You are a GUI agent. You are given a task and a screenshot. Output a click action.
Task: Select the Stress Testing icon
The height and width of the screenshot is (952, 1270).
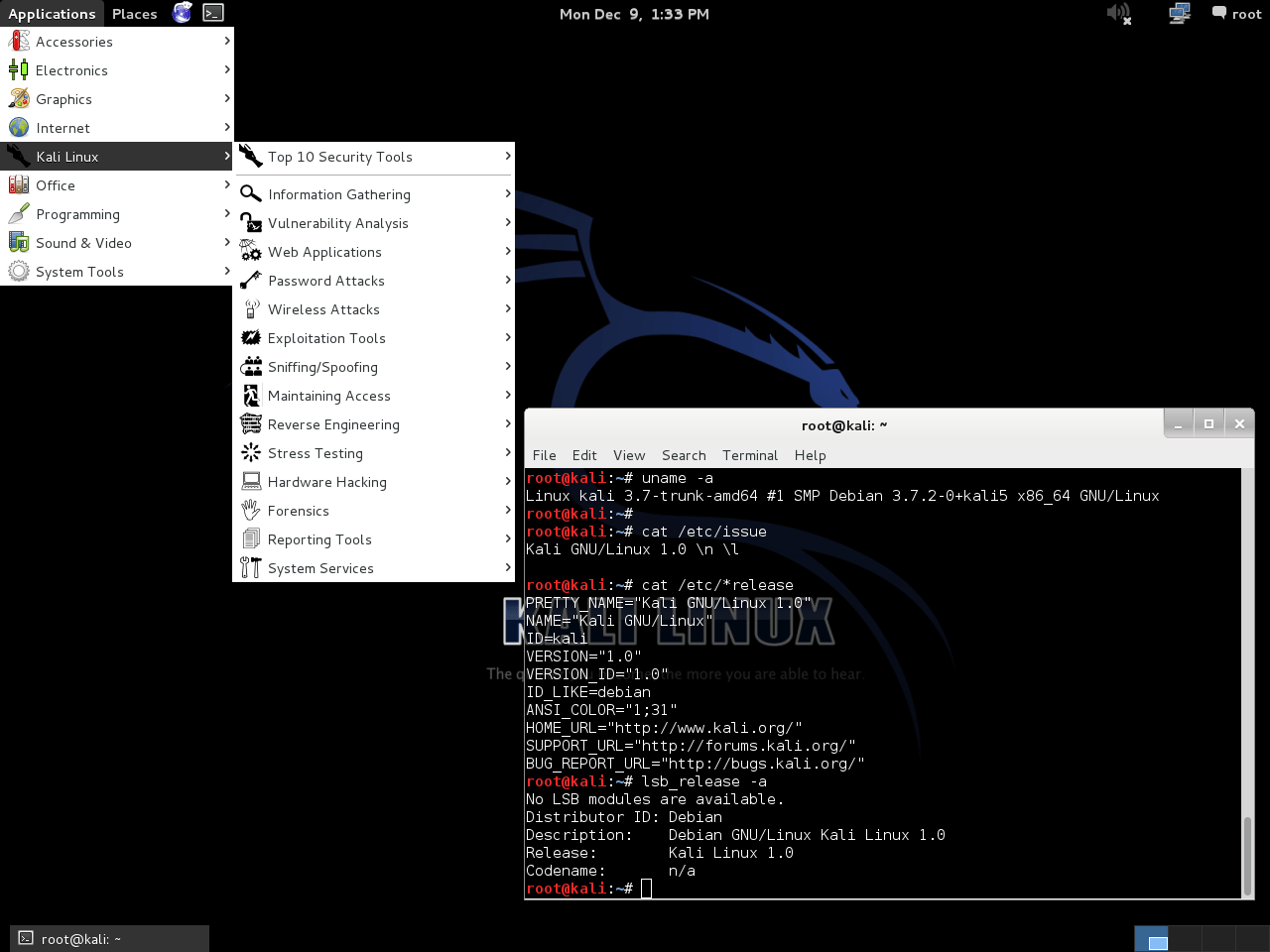point(250,453)
